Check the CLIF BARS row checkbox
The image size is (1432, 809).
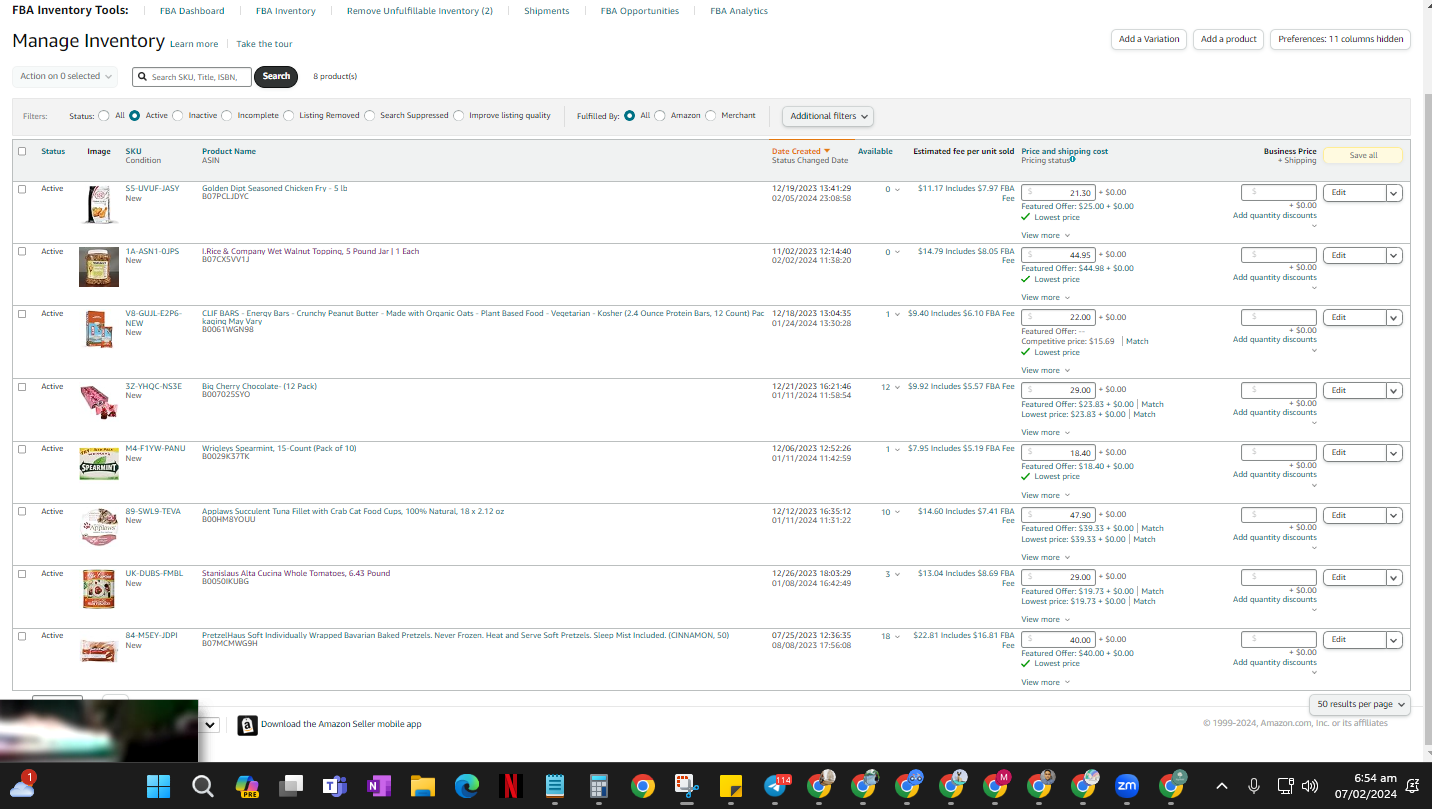[22, 314]
